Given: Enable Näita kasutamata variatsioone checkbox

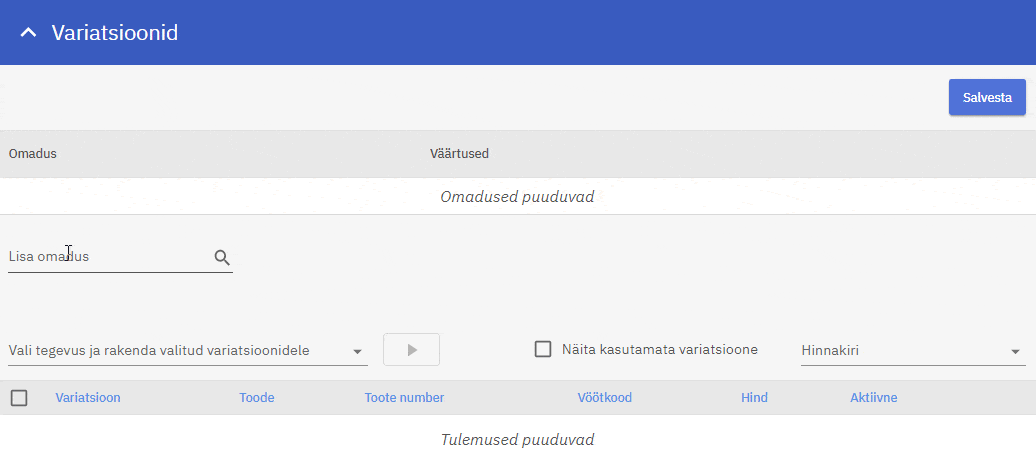Looking at the screenshot, I should click(x=543, y=349).
